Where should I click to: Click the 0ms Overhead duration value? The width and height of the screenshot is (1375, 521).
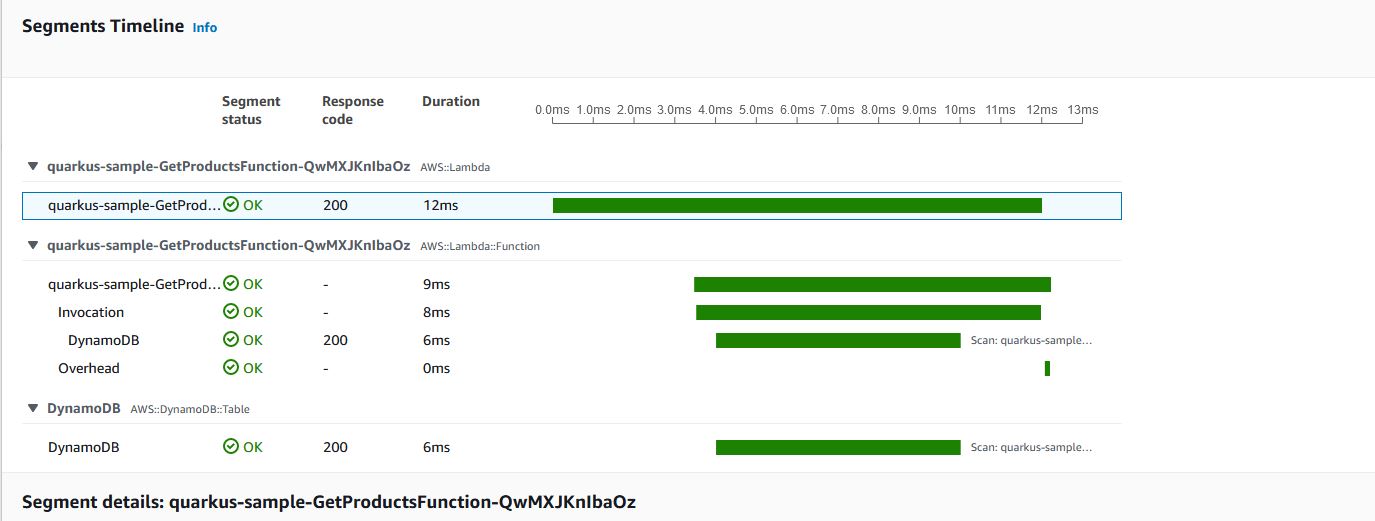(437, 368)
